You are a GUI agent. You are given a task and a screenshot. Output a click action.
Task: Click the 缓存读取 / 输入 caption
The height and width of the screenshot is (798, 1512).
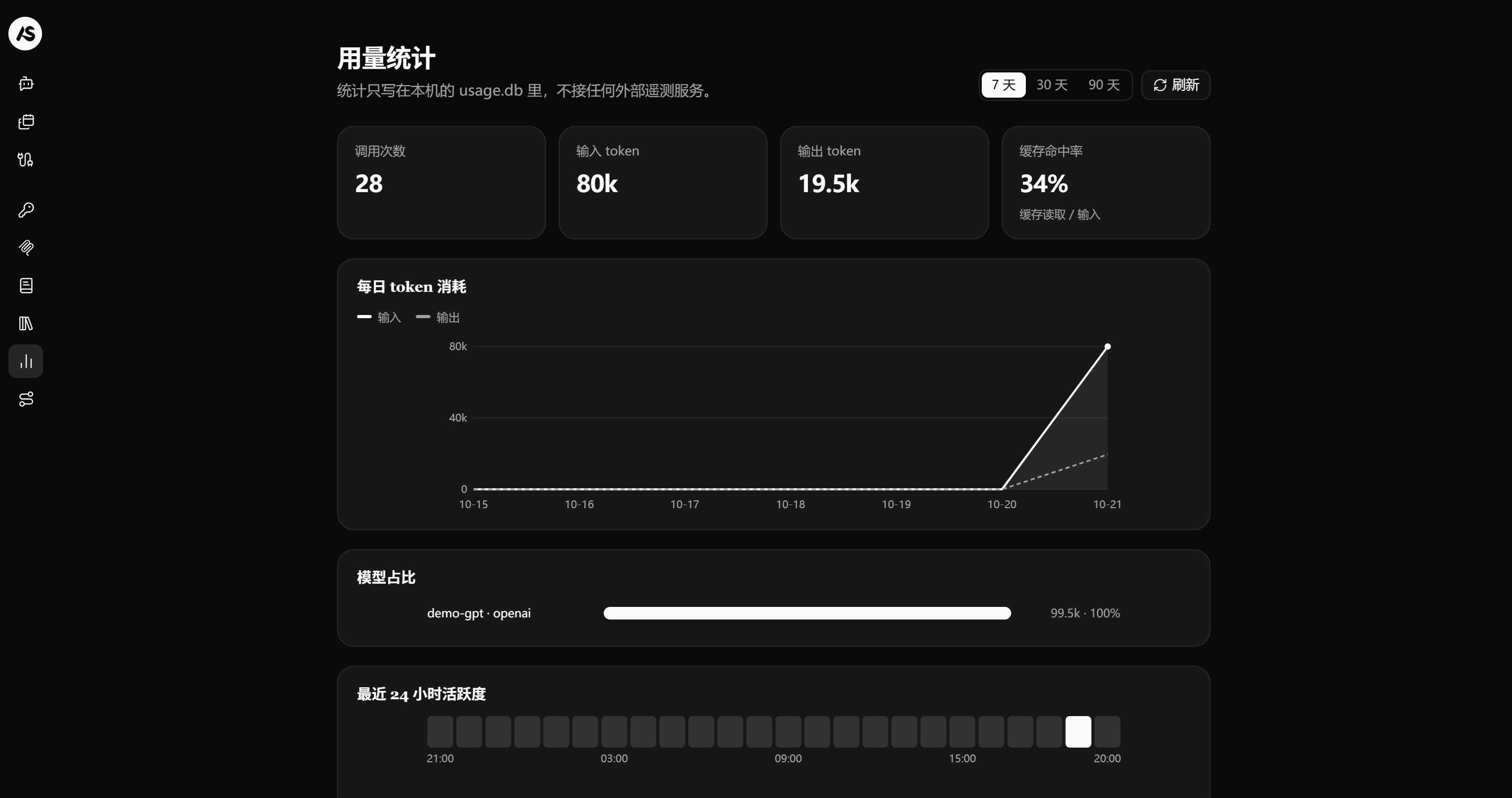pos(1059,215)
